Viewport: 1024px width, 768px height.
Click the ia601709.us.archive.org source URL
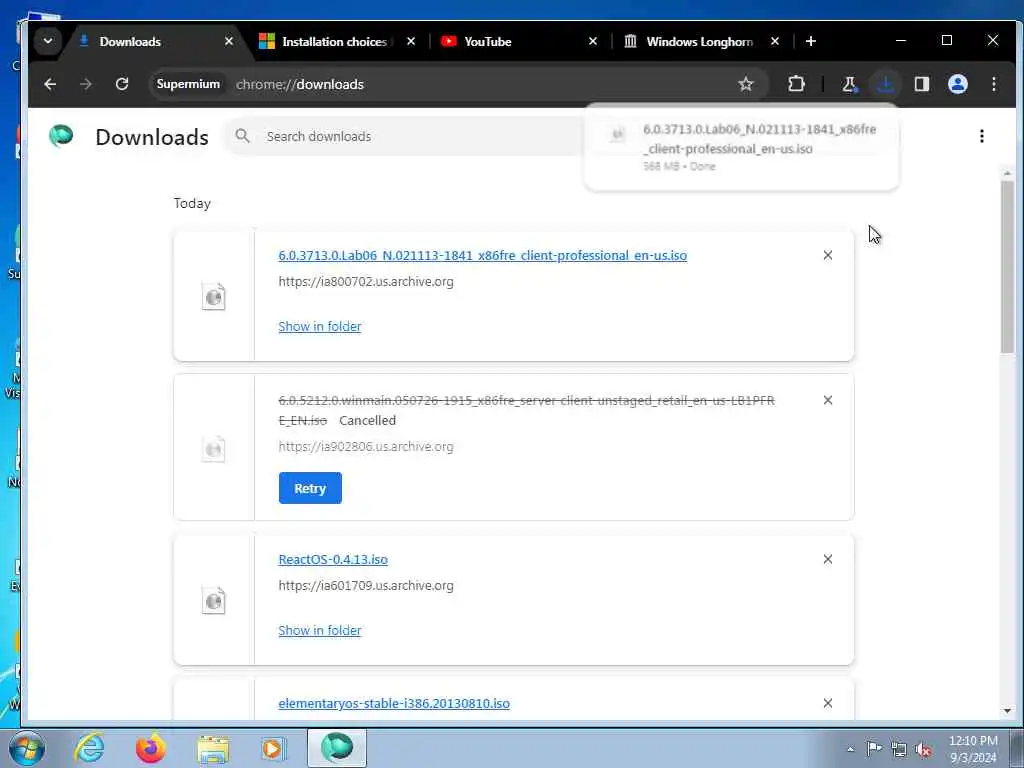tap(366, 586)
